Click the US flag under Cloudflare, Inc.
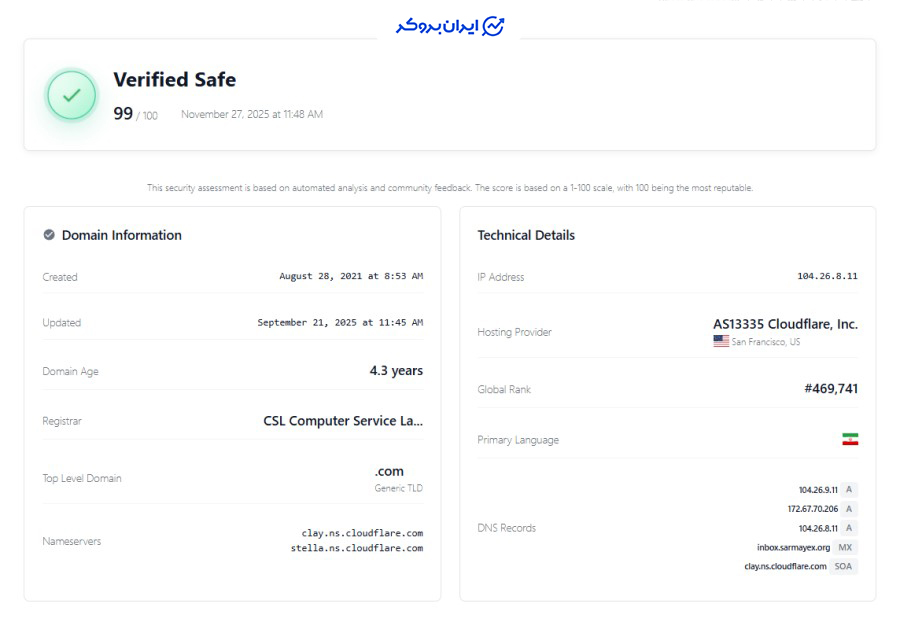 pyautogui.click(x=721, y=341)
